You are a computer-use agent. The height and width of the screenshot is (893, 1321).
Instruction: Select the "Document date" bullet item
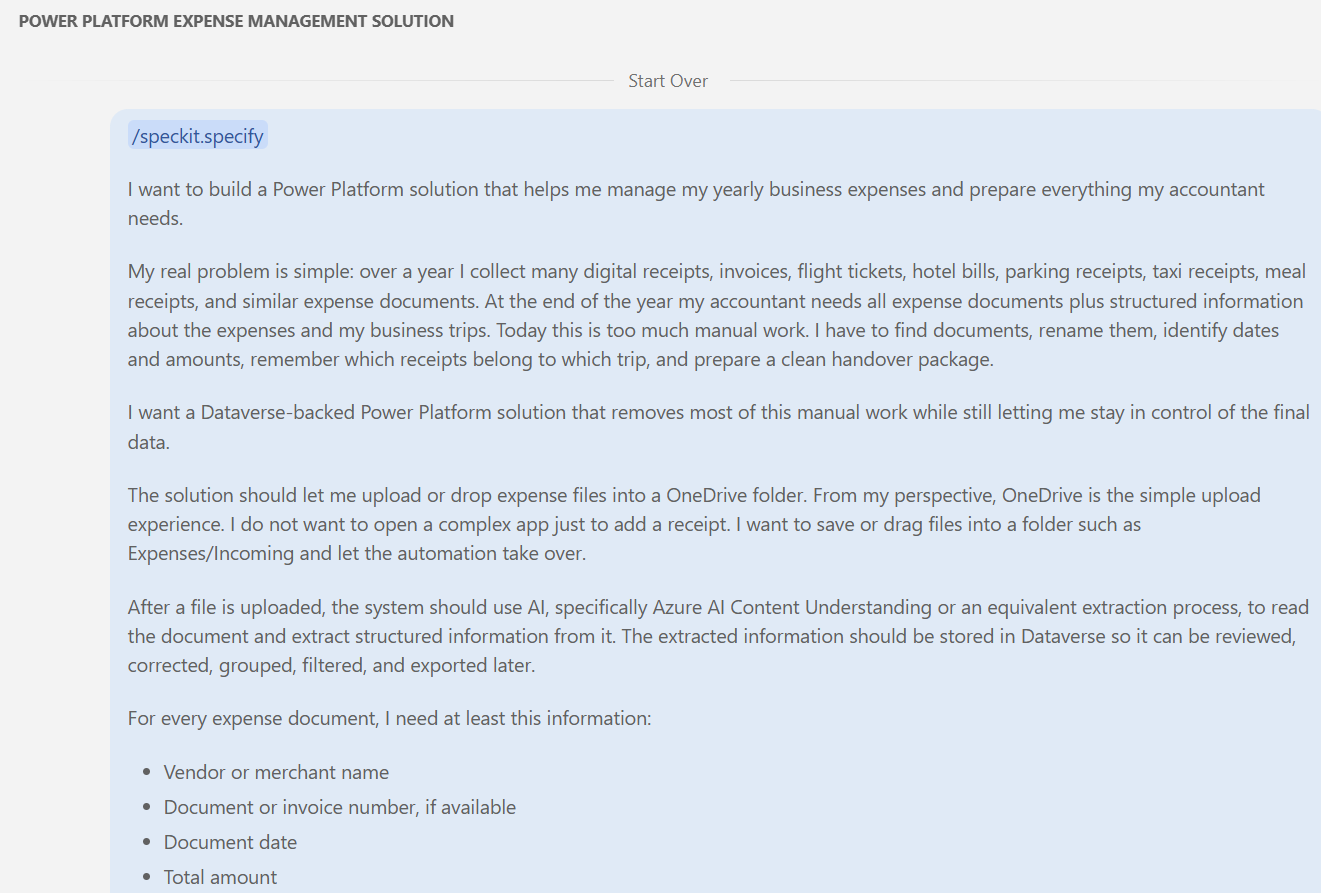[x=230, y=842]
